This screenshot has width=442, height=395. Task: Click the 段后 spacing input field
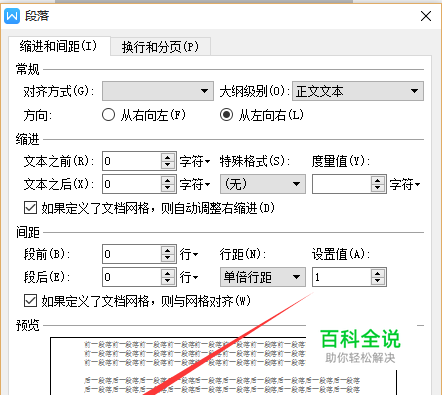(x=132, y=277)
